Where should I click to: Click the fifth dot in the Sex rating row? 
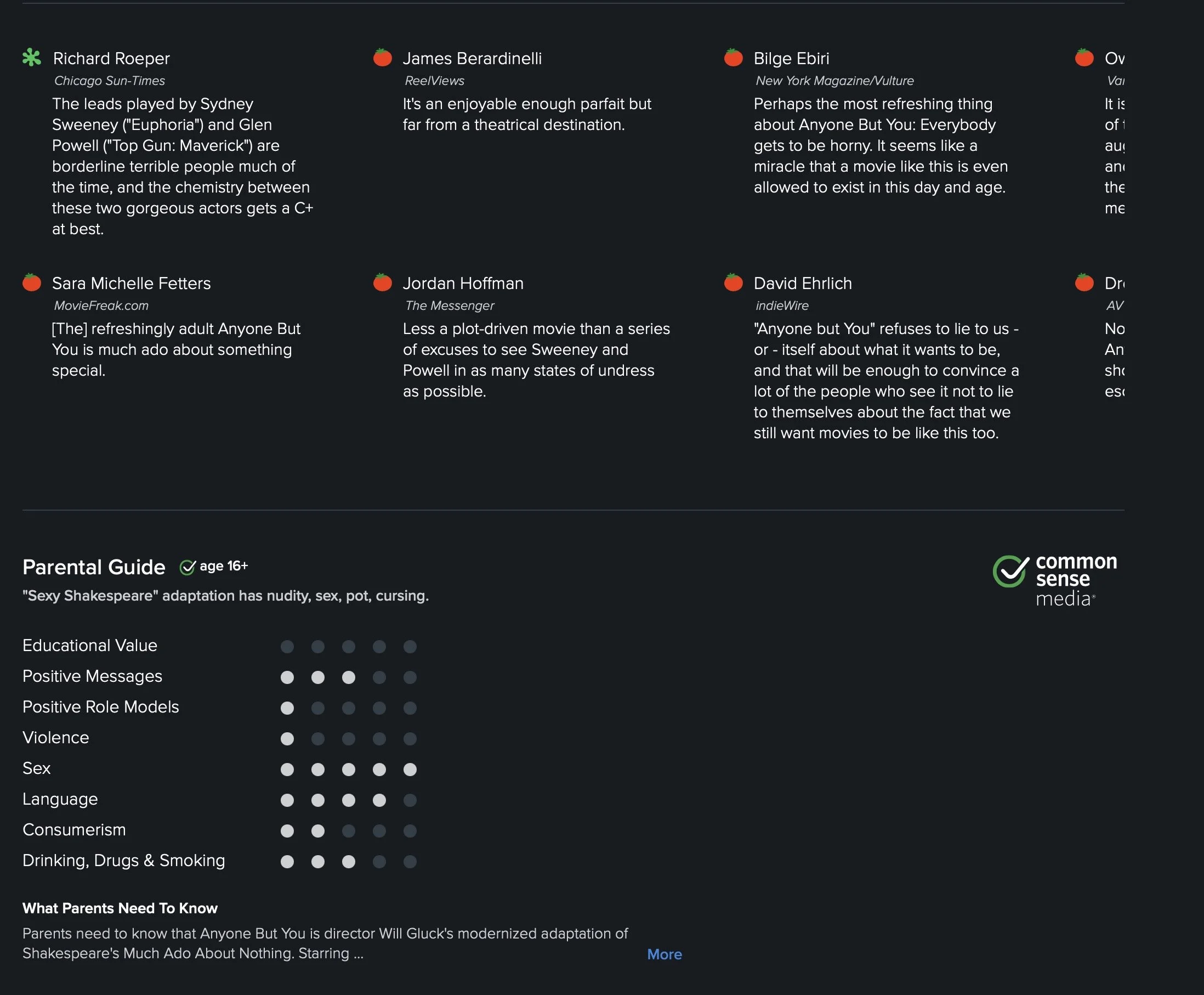click(410, 769)
